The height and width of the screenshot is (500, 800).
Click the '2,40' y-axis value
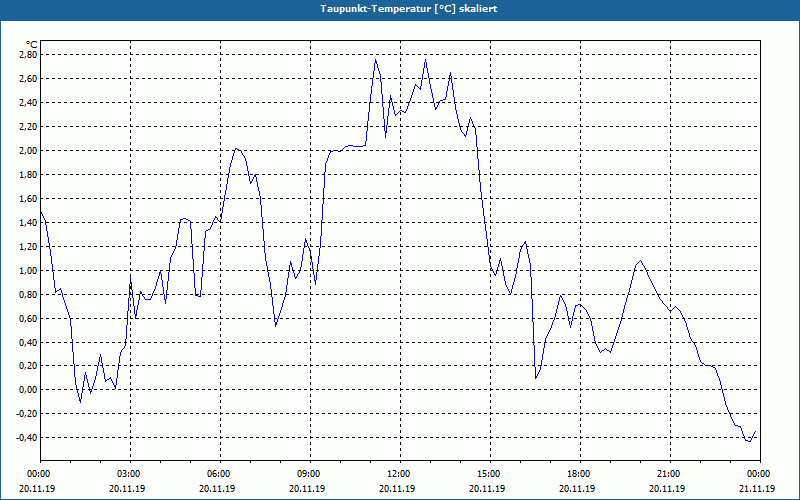pos(28,103)
